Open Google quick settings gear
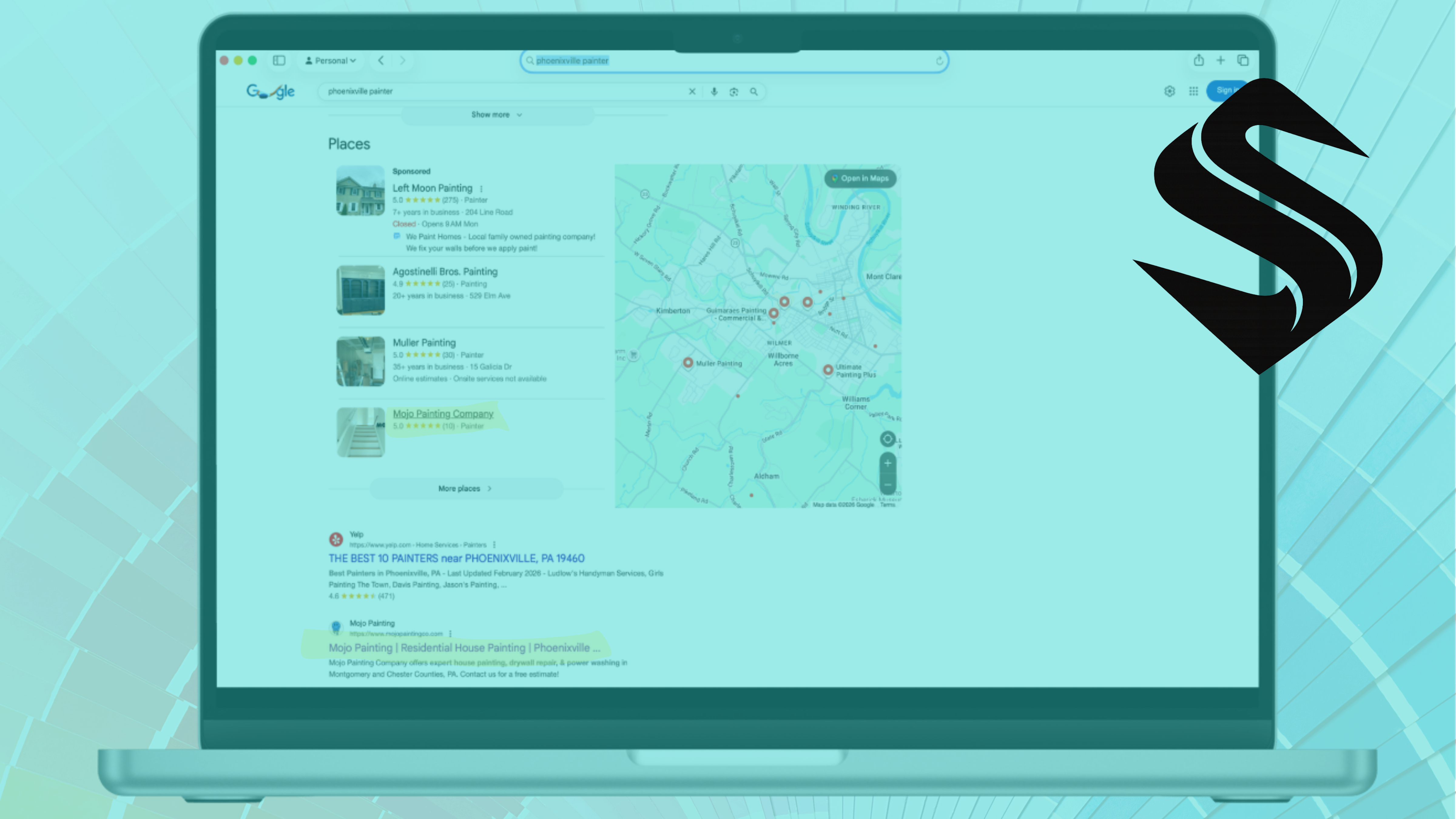This screenshot has width=1456, height=819. 1169,91
